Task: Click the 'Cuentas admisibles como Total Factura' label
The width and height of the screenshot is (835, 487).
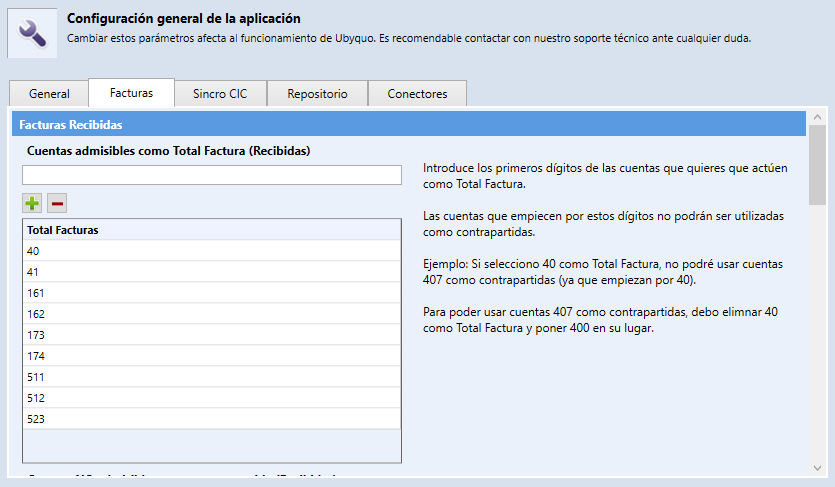Action: [168, 151]
